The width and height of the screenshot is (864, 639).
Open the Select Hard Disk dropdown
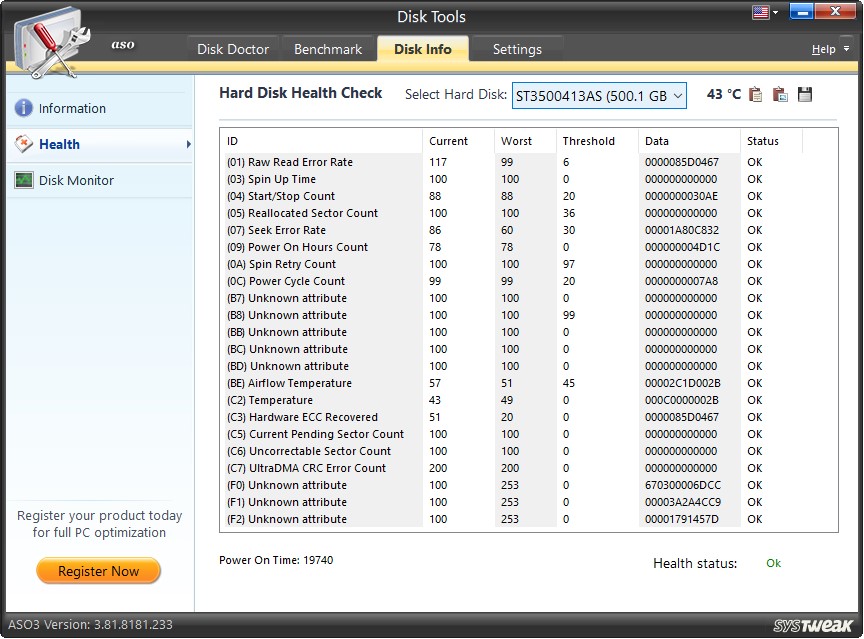[x=598, y=94]
